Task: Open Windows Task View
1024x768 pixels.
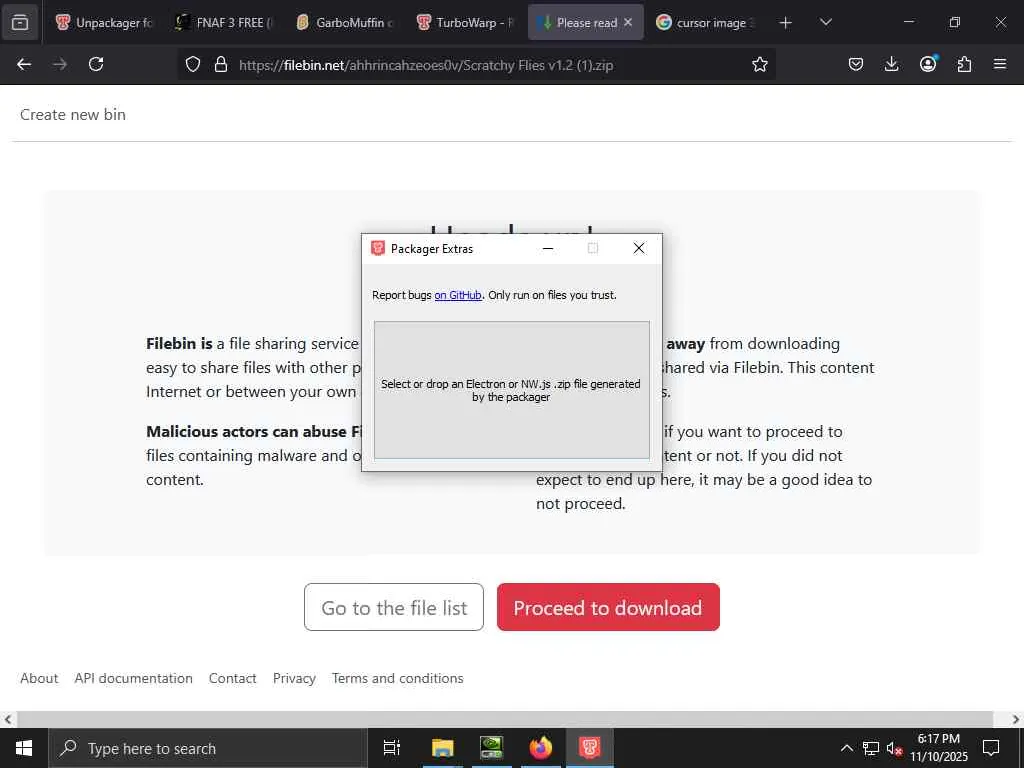Action: 392,748
